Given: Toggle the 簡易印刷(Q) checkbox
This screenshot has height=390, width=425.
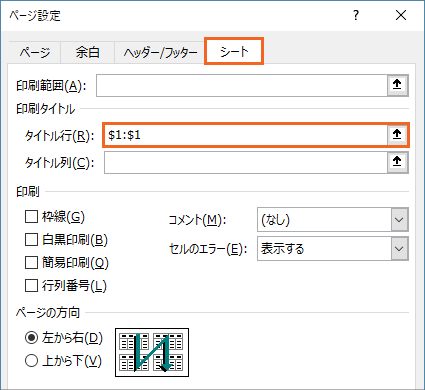Looking at the screenshot, I should (x=31, y=263).
